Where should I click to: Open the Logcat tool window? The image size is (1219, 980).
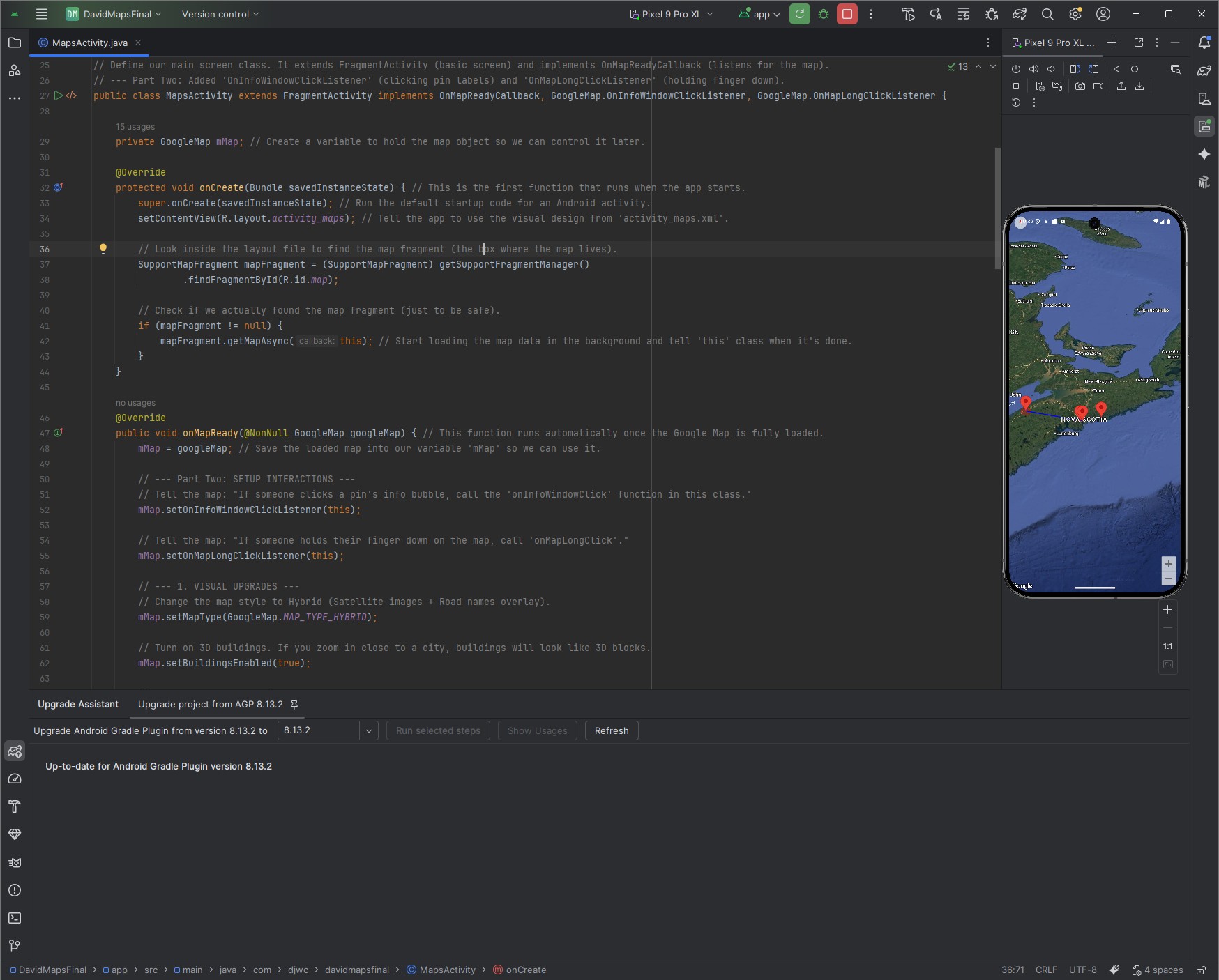tap(15, 863)
